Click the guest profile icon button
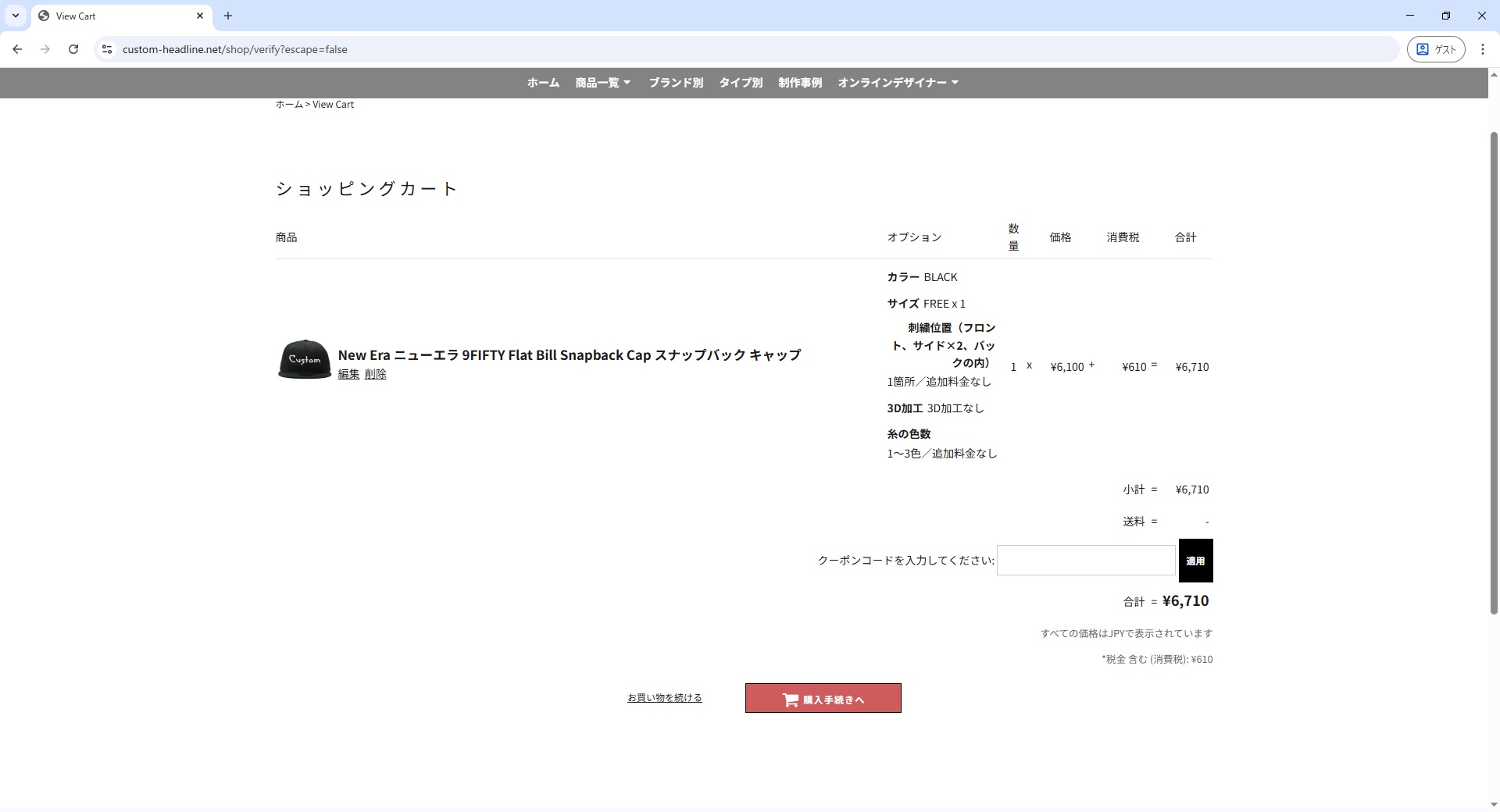This screenshot has width=1500, height=812. [x=1435, y=49]
